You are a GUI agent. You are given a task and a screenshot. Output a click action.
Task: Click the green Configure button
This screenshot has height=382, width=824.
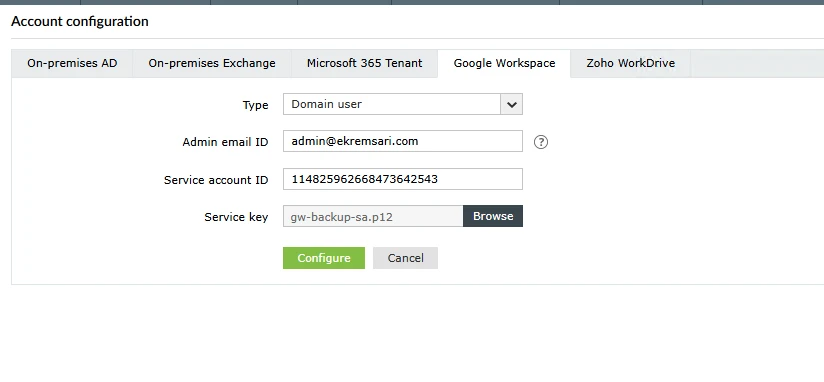click(x=324, y=258)
